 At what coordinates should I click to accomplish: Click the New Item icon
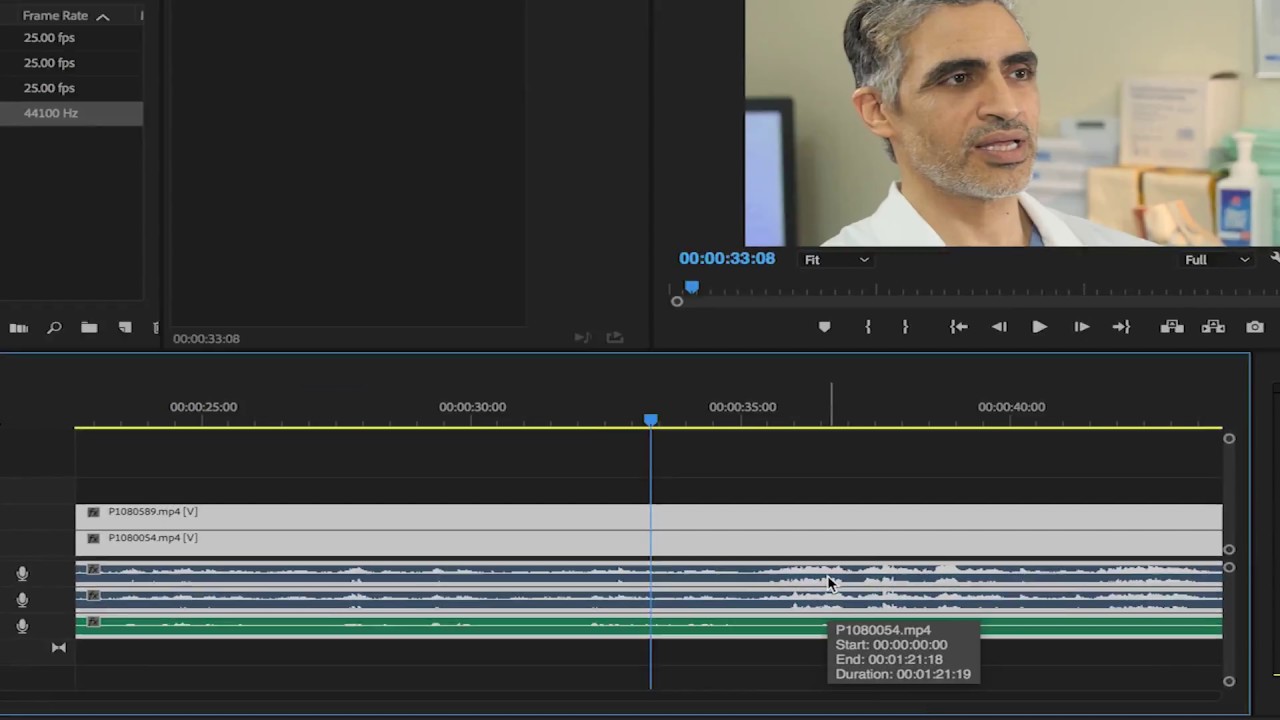125,327
